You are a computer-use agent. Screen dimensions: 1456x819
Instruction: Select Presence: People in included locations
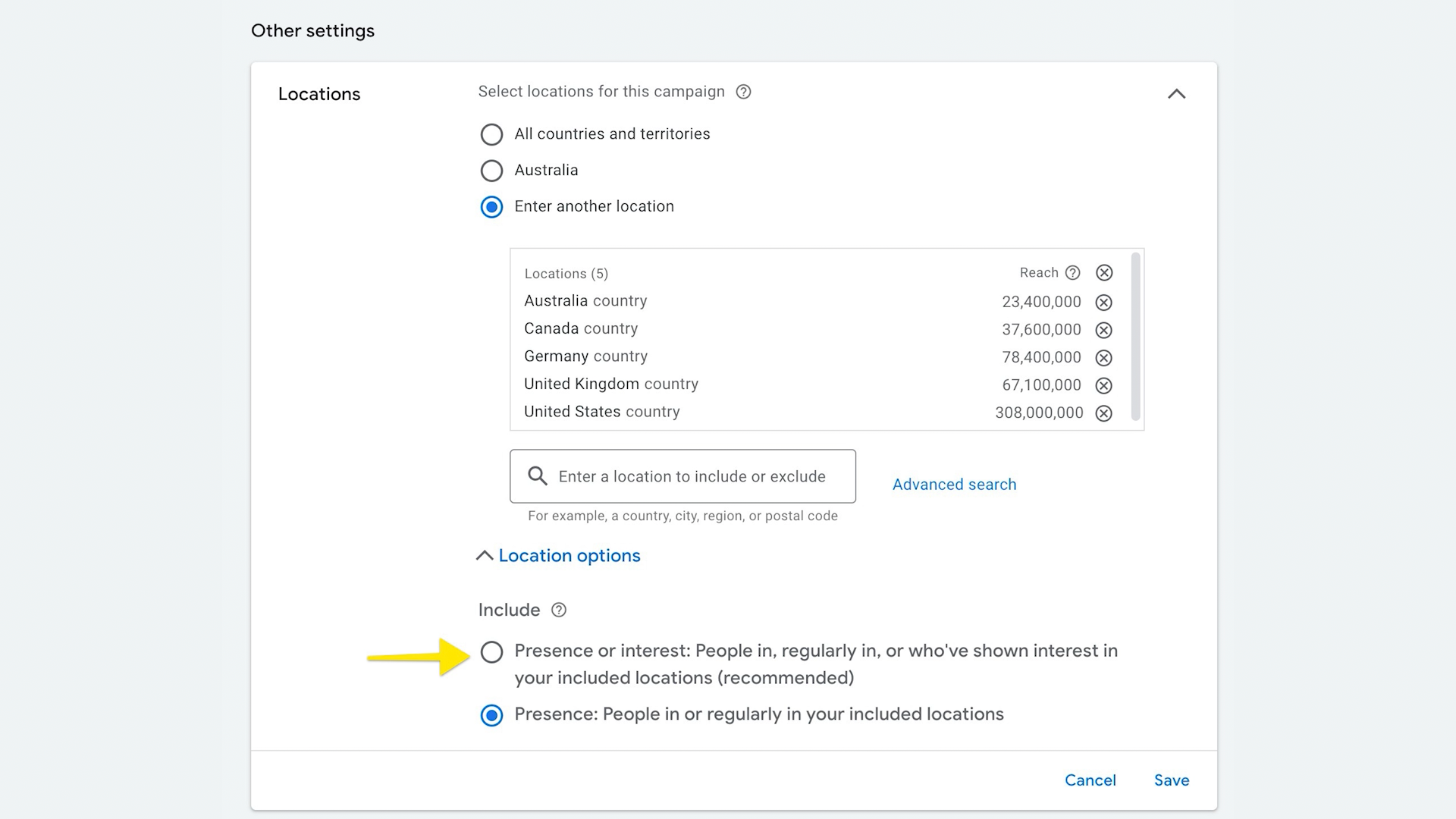491,715
